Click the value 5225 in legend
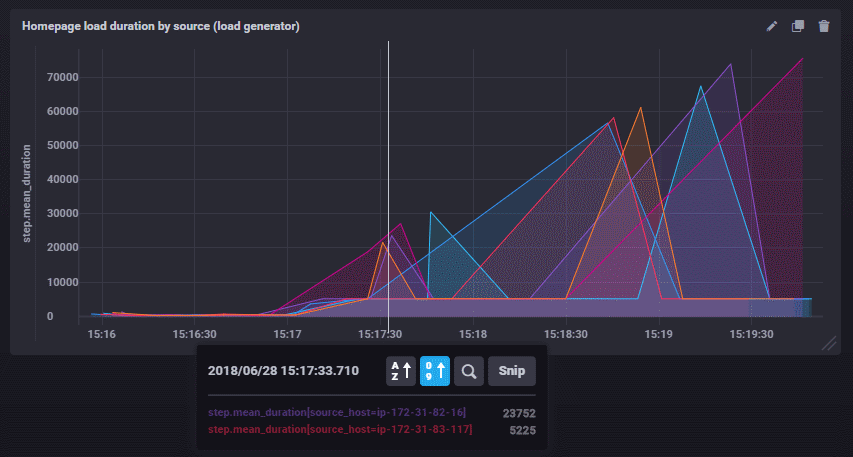This screenshot has width=853, height=457. point(522,430)
